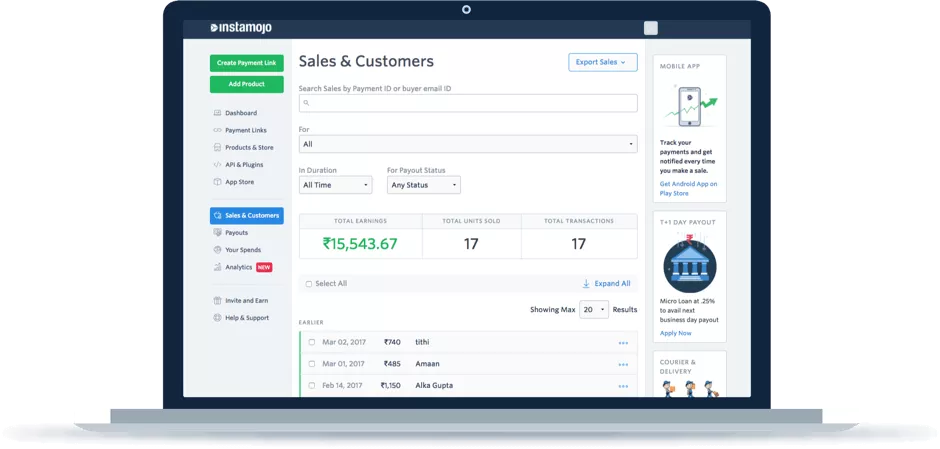Click the Sales & Customers page heading
Image resolution: width=940 pixels, height=449 pixels.
(366, 61)
